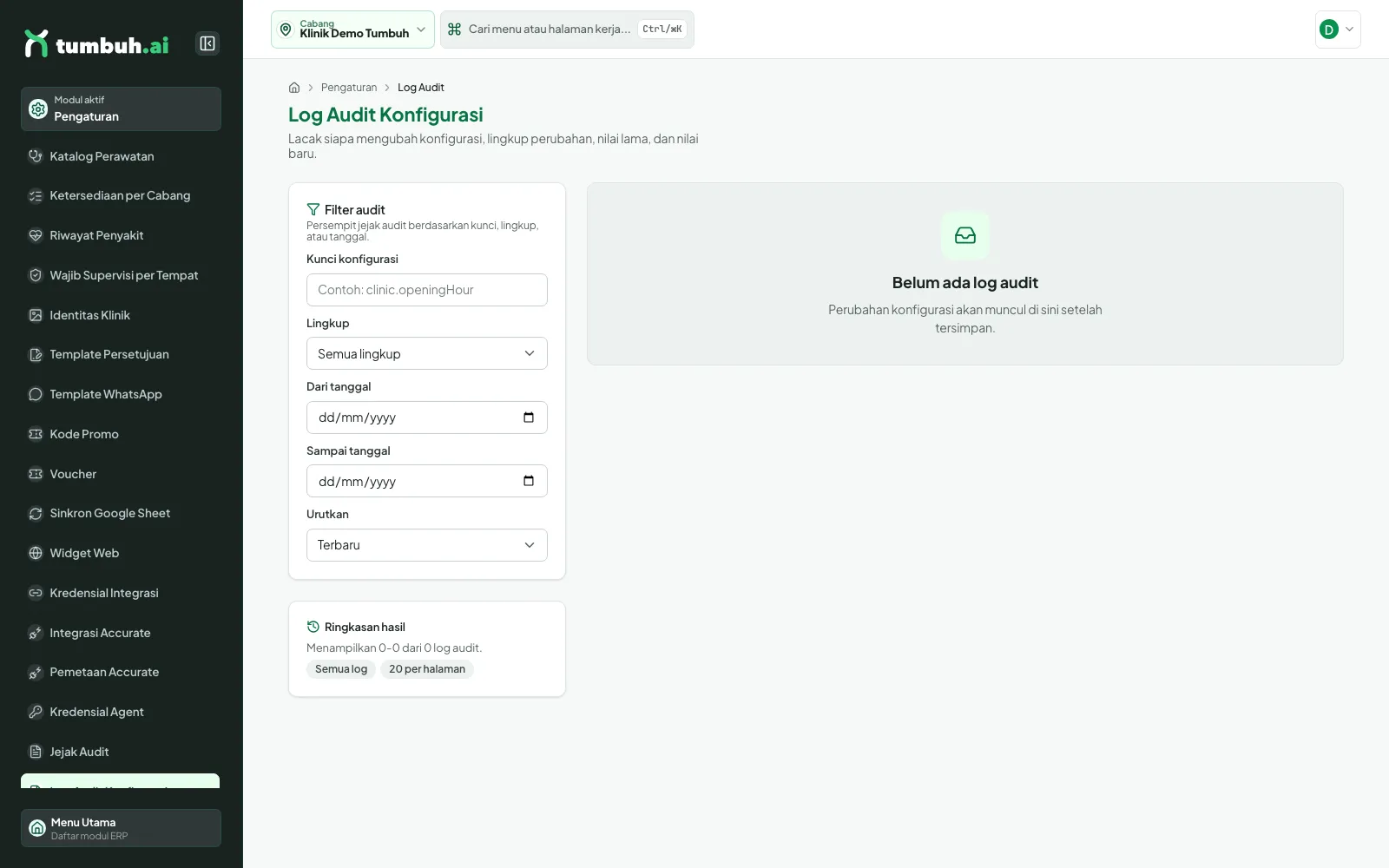
Task: Click the Sinkron Google Sheet sync icon
Action: click(36, 514)
